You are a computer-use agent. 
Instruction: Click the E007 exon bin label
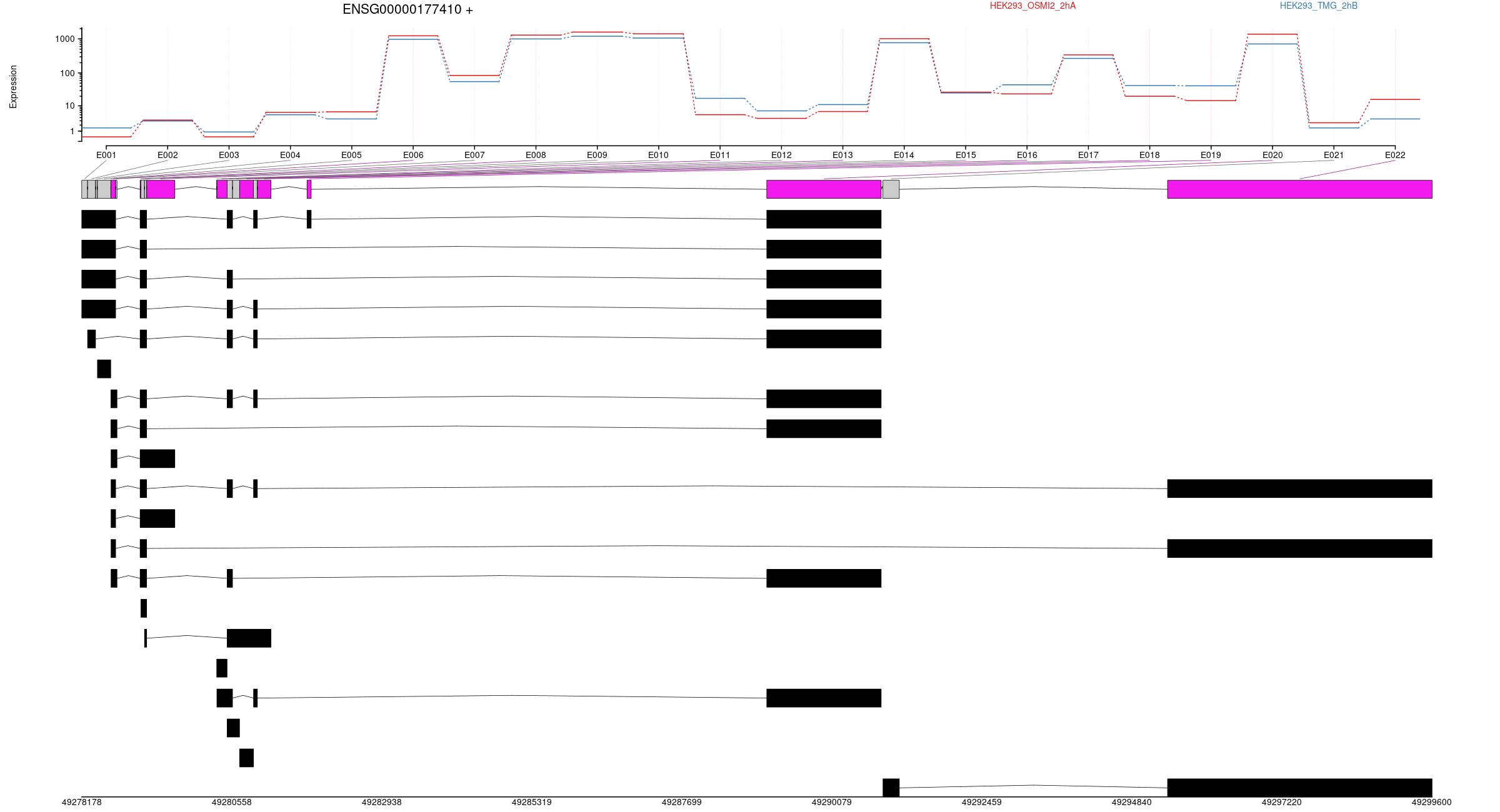click(474, 155)
